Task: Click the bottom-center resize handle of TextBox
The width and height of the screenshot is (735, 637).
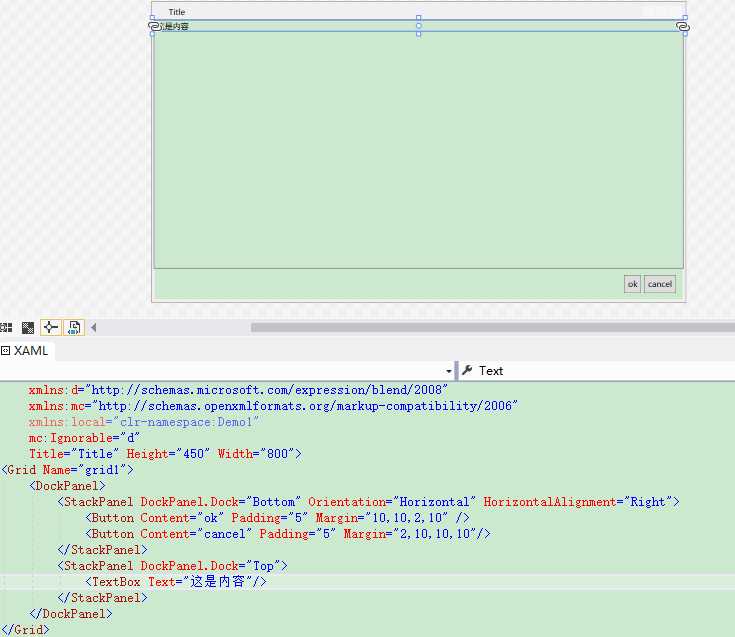Action: pos(419,34)
